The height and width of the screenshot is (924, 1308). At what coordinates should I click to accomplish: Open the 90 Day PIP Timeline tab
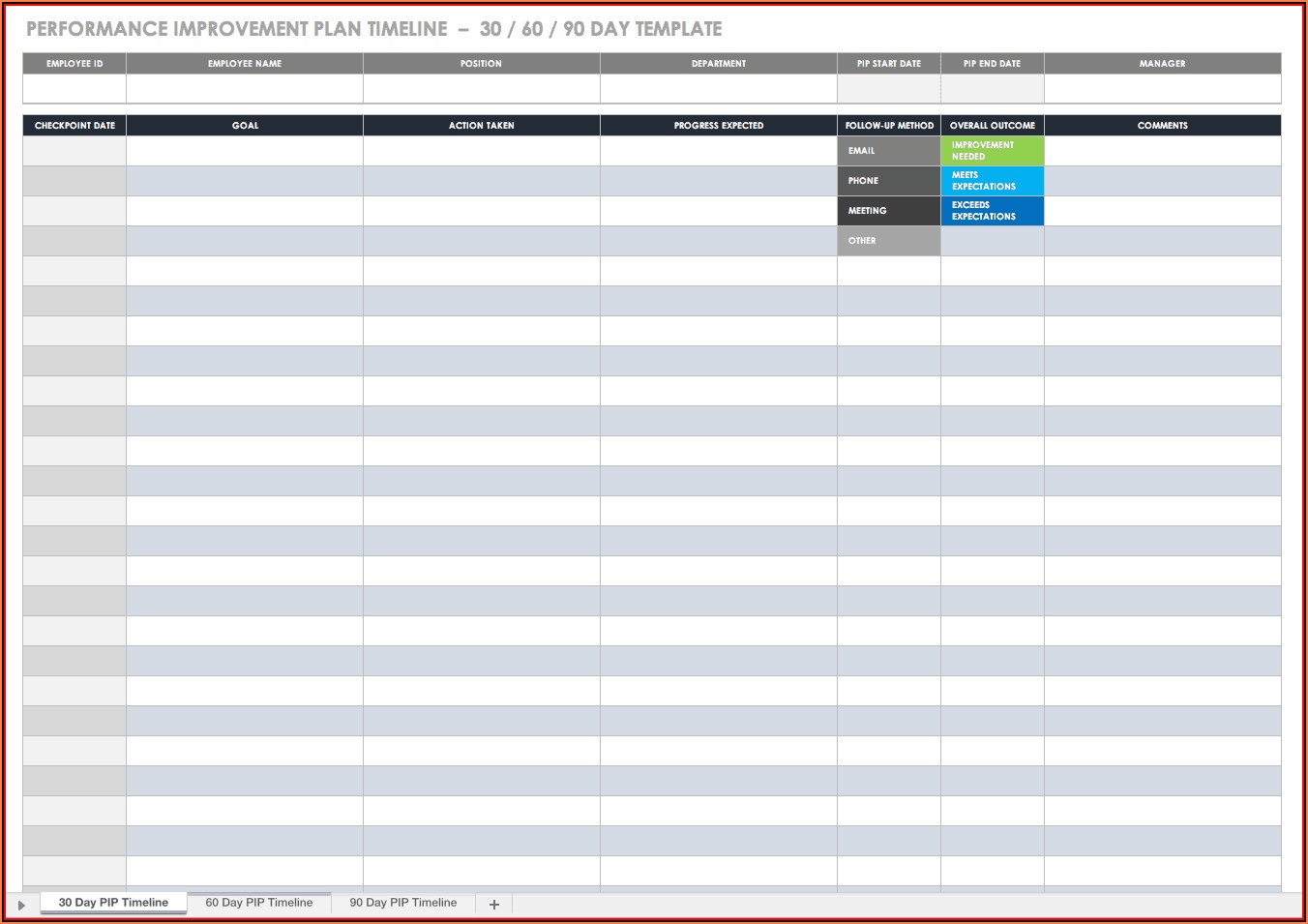(x=402, y=903)
